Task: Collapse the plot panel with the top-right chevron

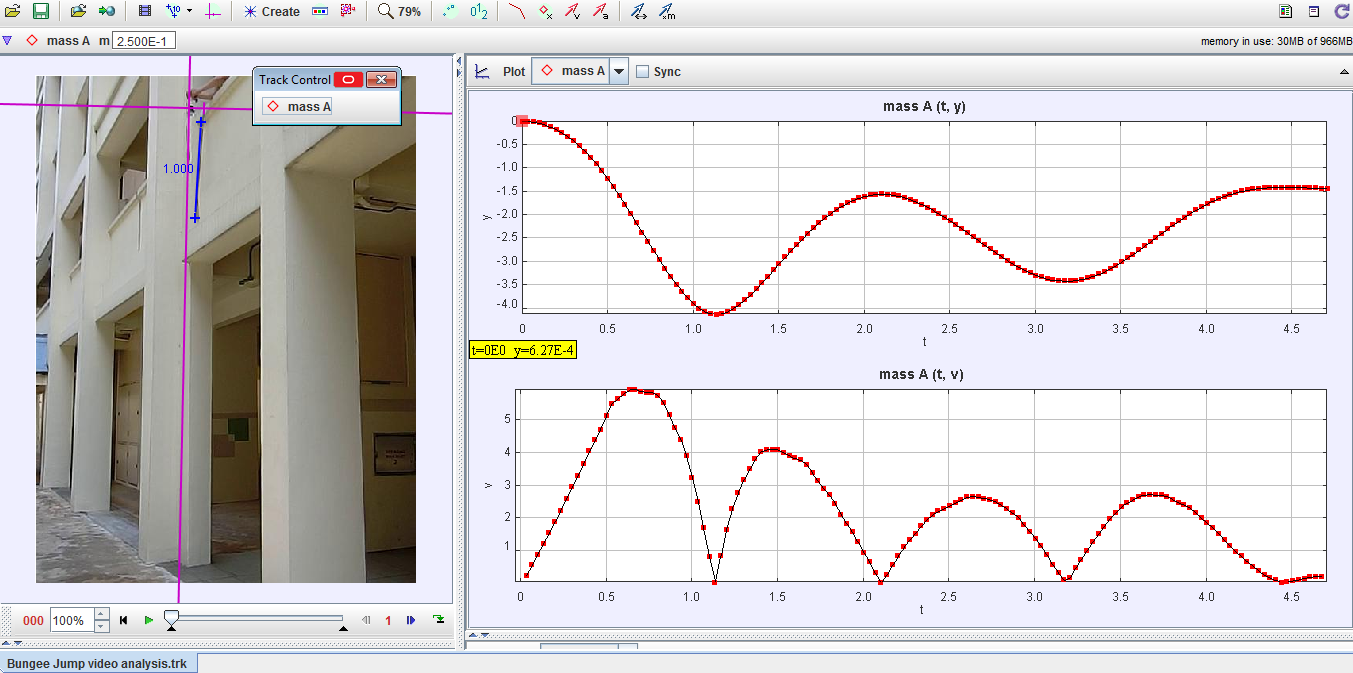Action: [1342, 71]
